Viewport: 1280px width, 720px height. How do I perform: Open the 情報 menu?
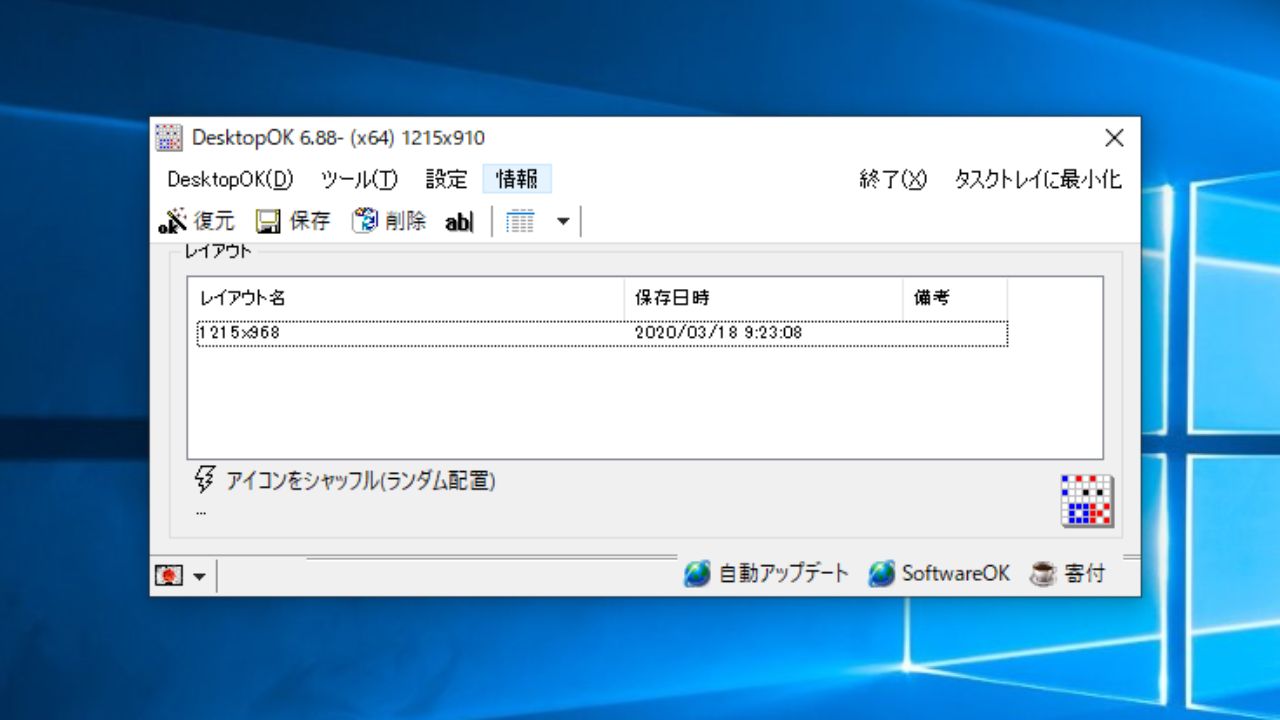point(517,179)
